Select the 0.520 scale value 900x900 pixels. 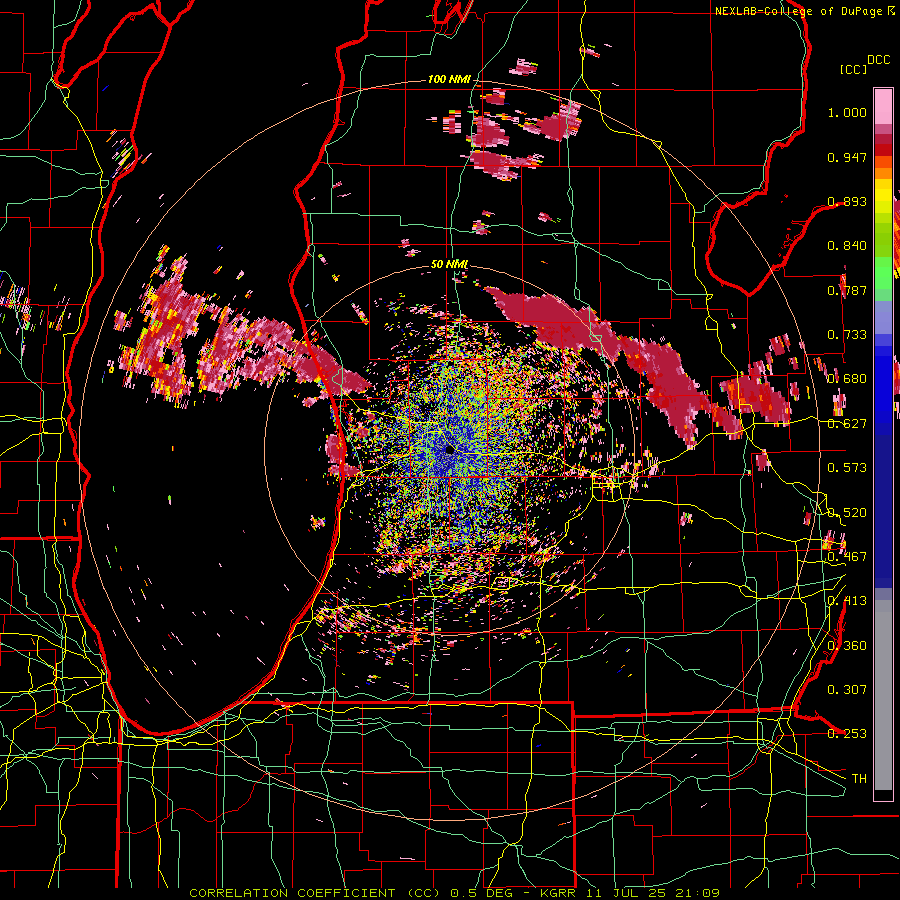(x=847, y=513)
